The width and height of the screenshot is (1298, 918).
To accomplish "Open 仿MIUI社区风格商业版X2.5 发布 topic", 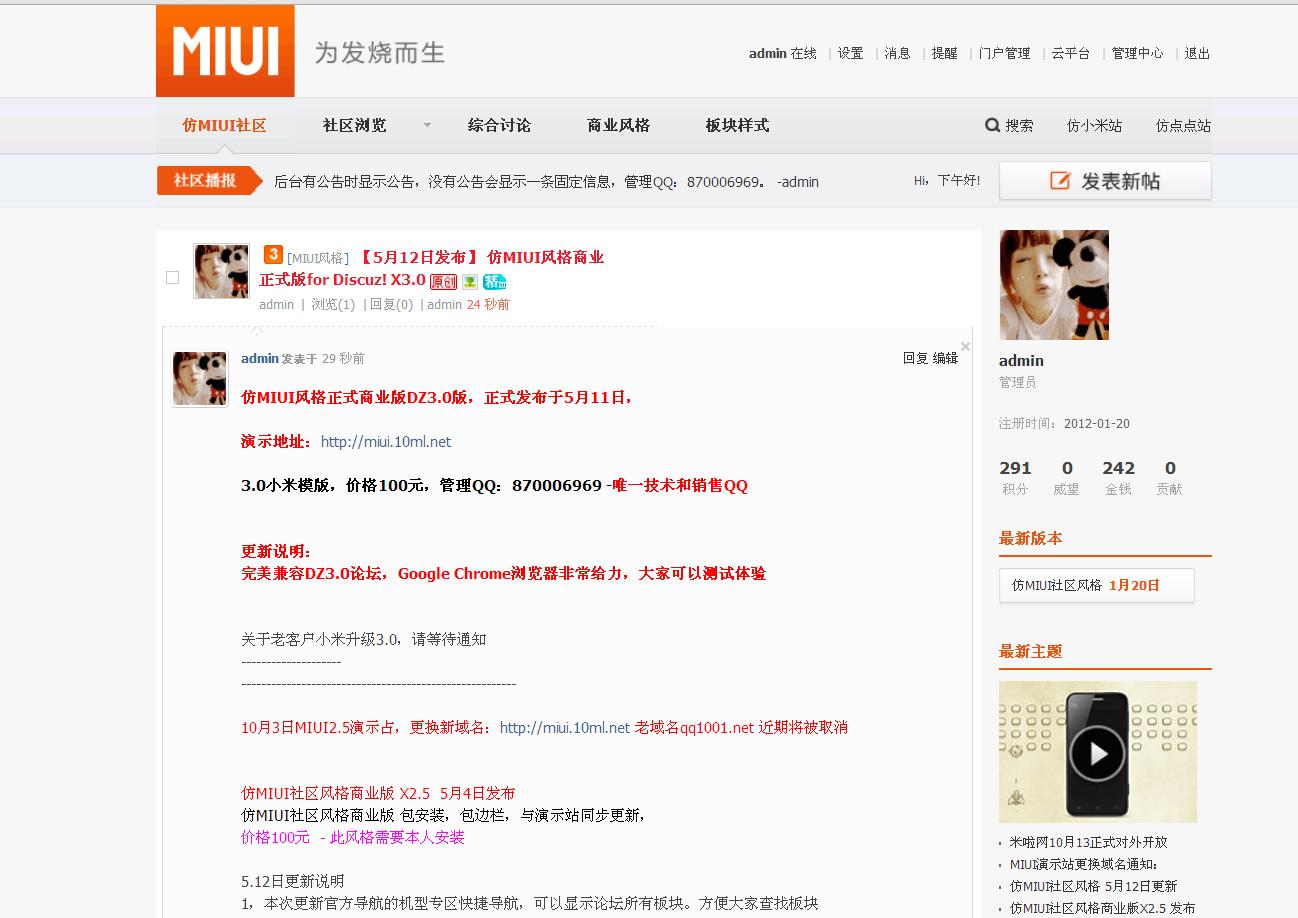I will pos(1102,908).
